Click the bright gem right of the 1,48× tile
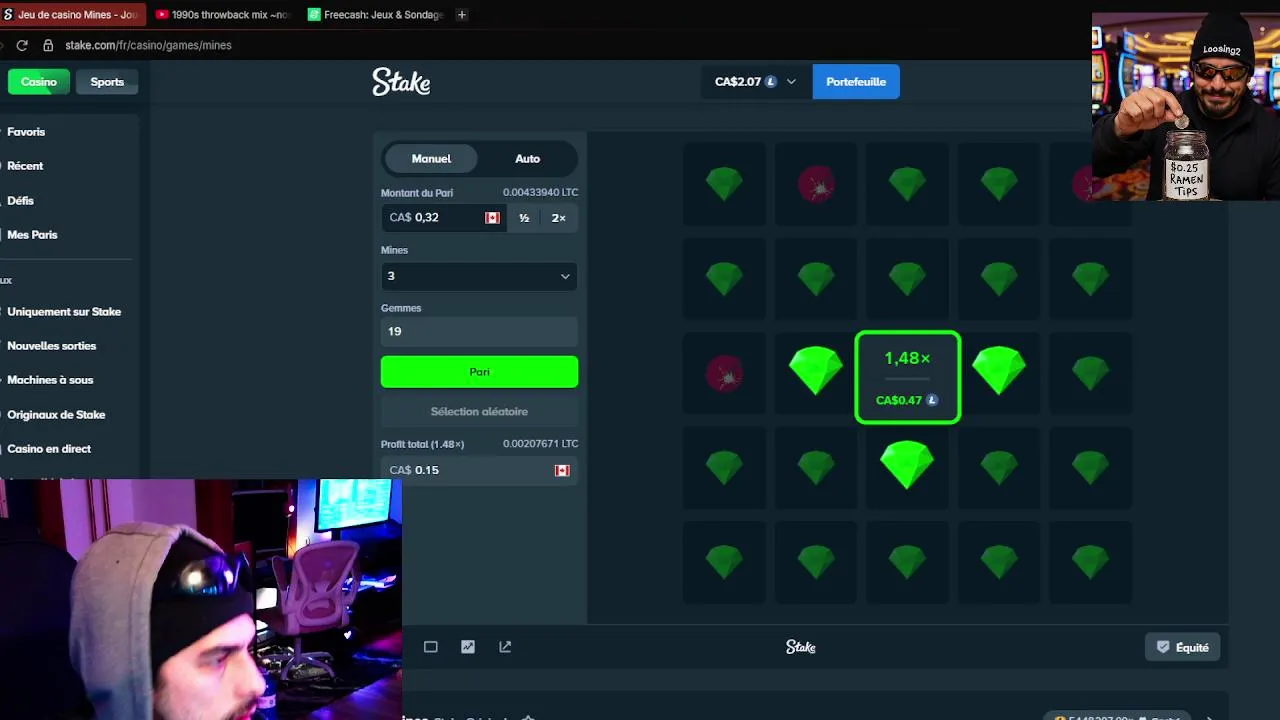 [x=999, y=372]
